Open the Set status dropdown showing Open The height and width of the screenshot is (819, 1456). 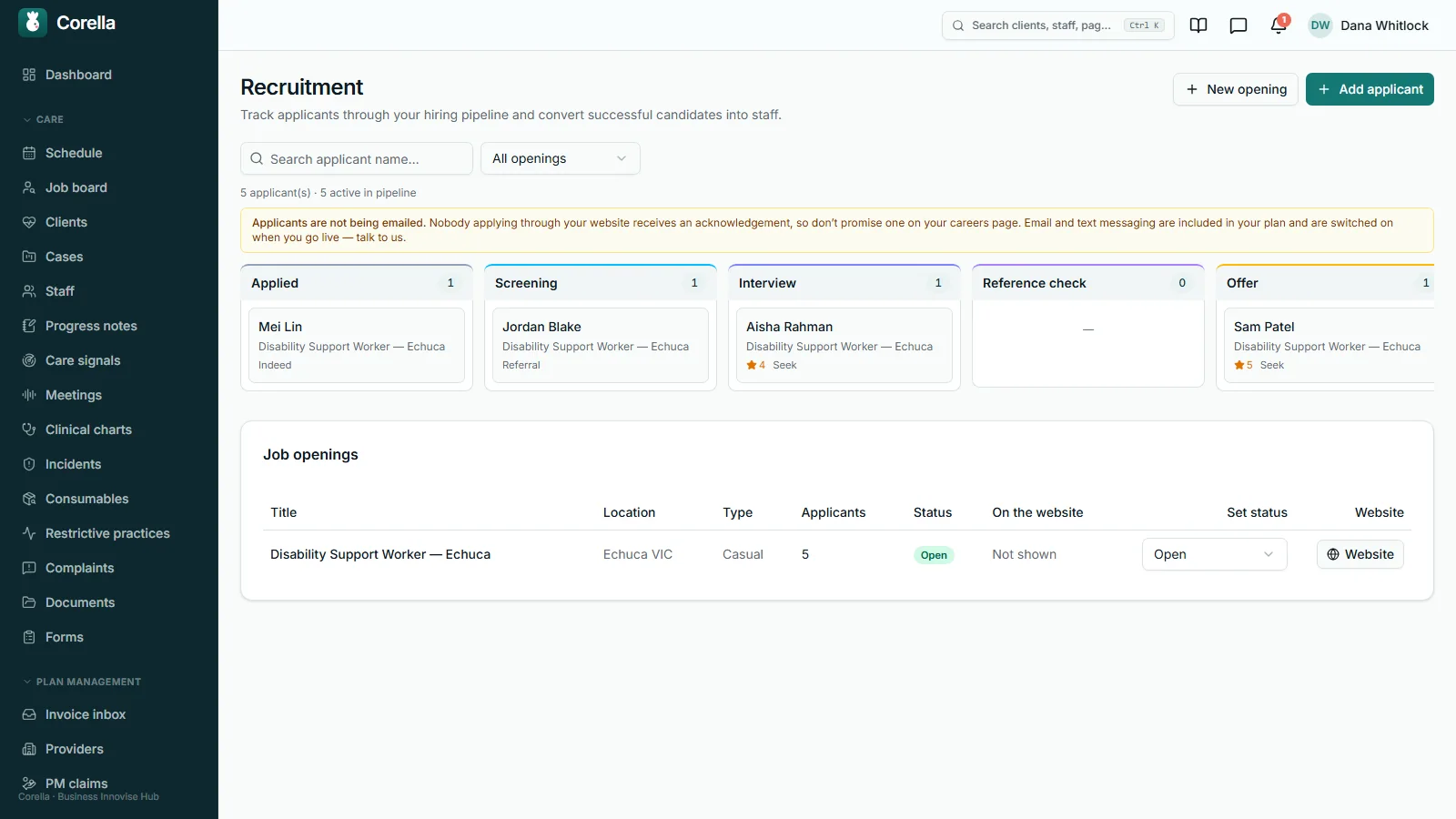point(1214,554)
